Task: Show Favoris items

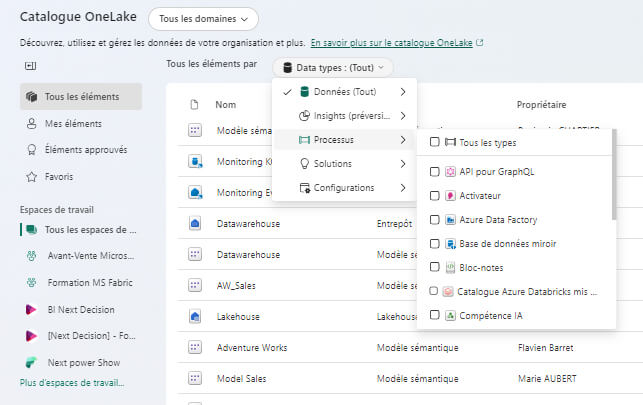Action: tap(81, 177)
